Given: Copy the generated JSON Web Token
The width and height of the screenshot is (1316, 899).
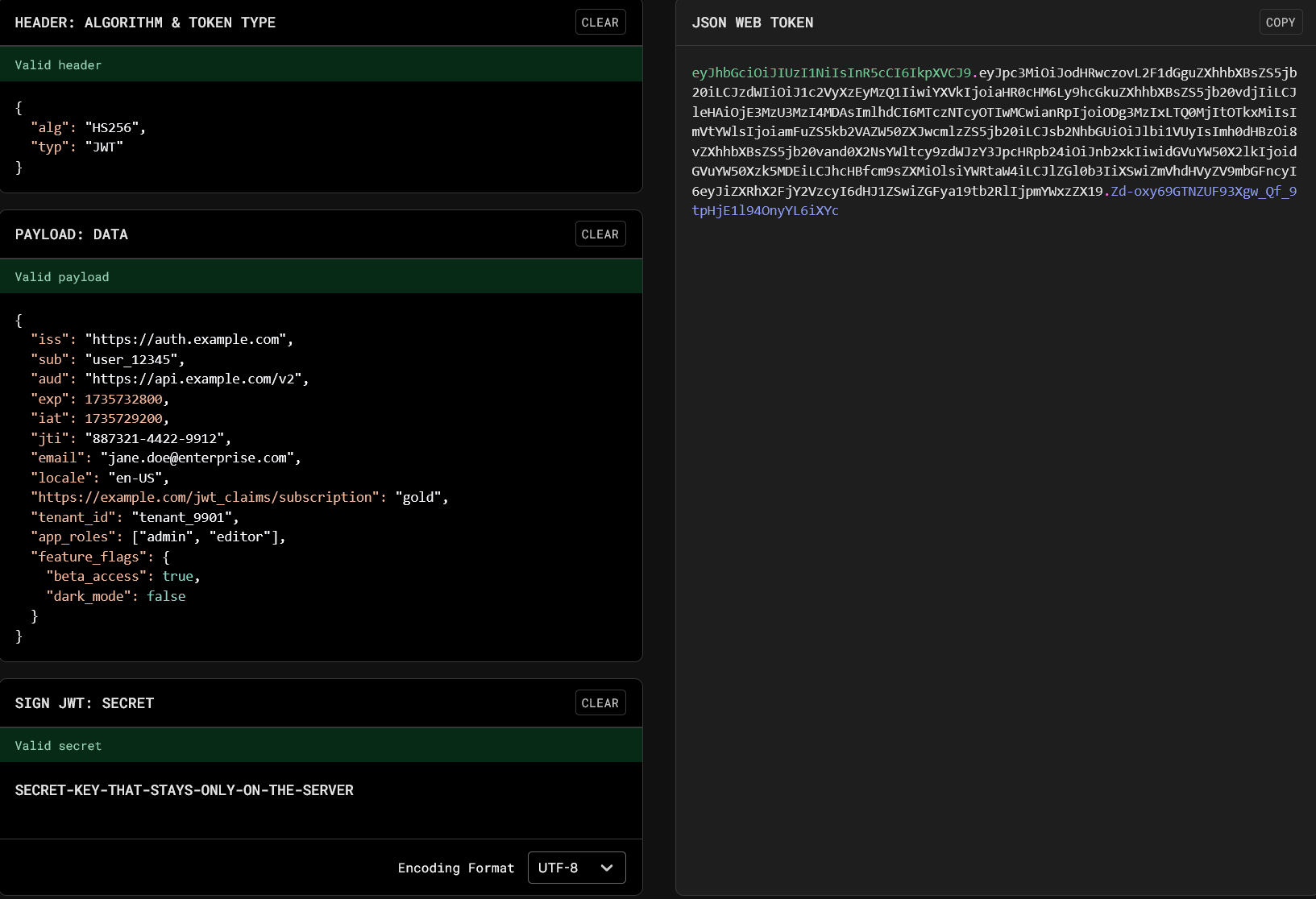Looking at the screenshot, I should pyautogui.click(x=1281, y=22).
